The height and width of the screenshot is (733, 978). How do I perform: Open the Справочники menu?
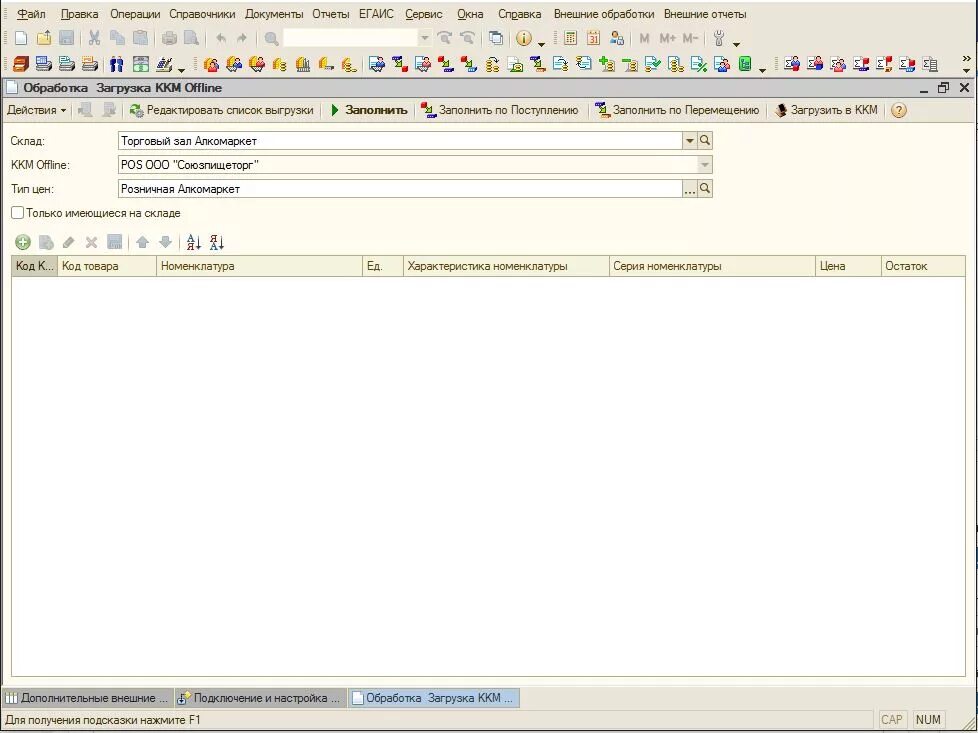pyautogui.click(x=202, y=14)
